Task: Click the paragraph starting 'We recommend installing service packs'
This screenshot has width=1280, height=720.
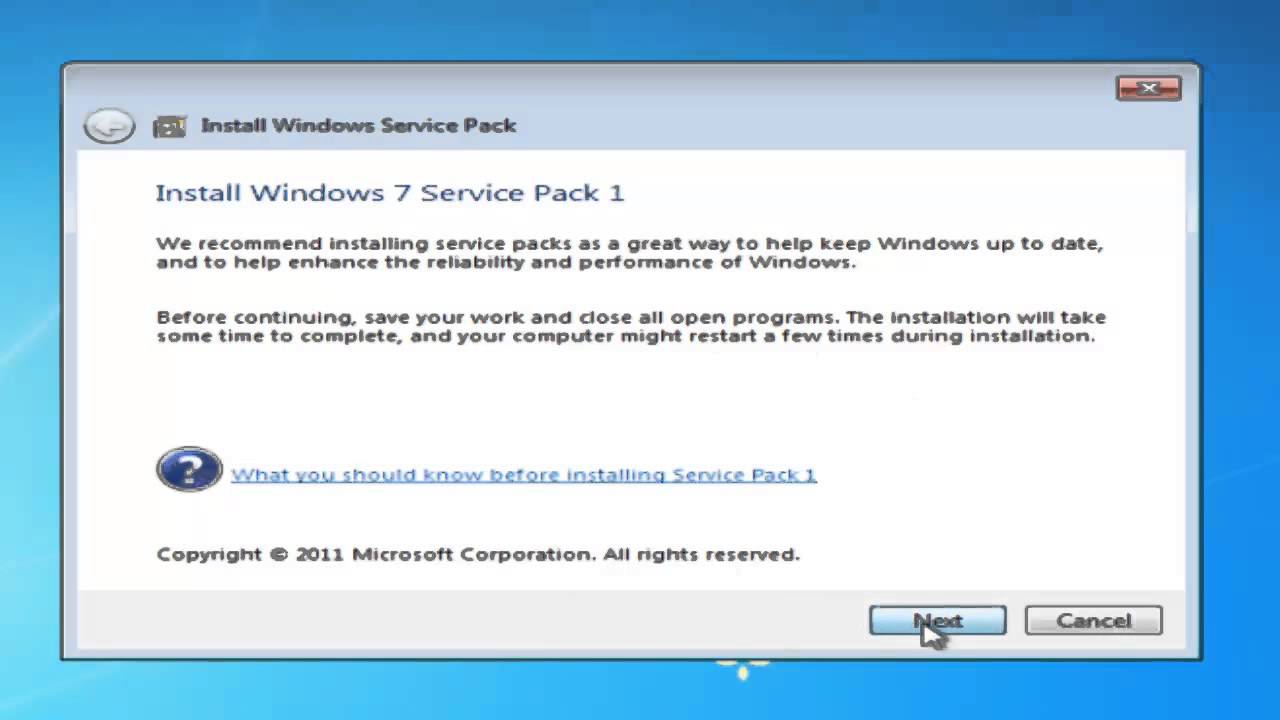Action: click(x=629, y=253)
